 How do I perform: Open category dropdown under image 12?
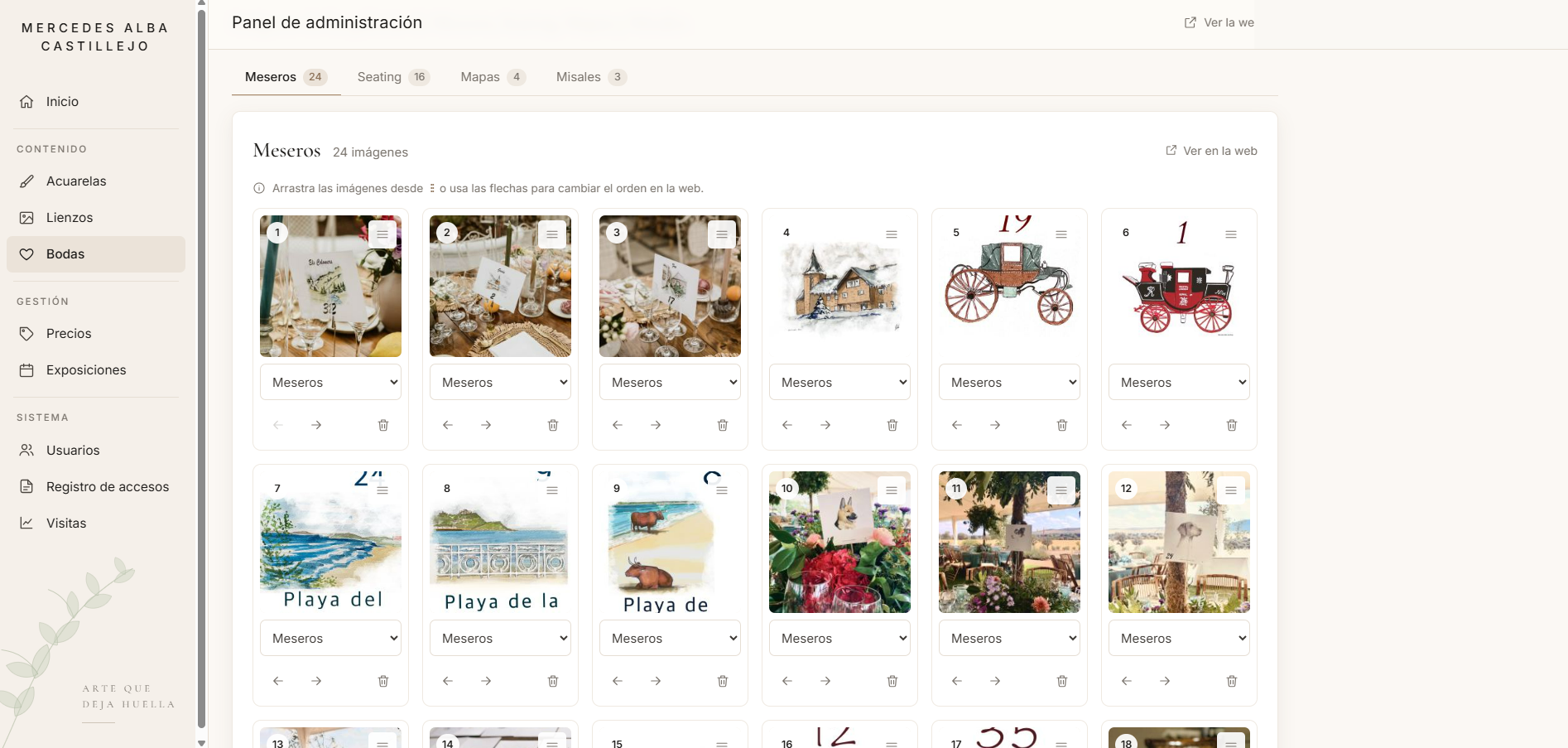(x=1179, y=638)
